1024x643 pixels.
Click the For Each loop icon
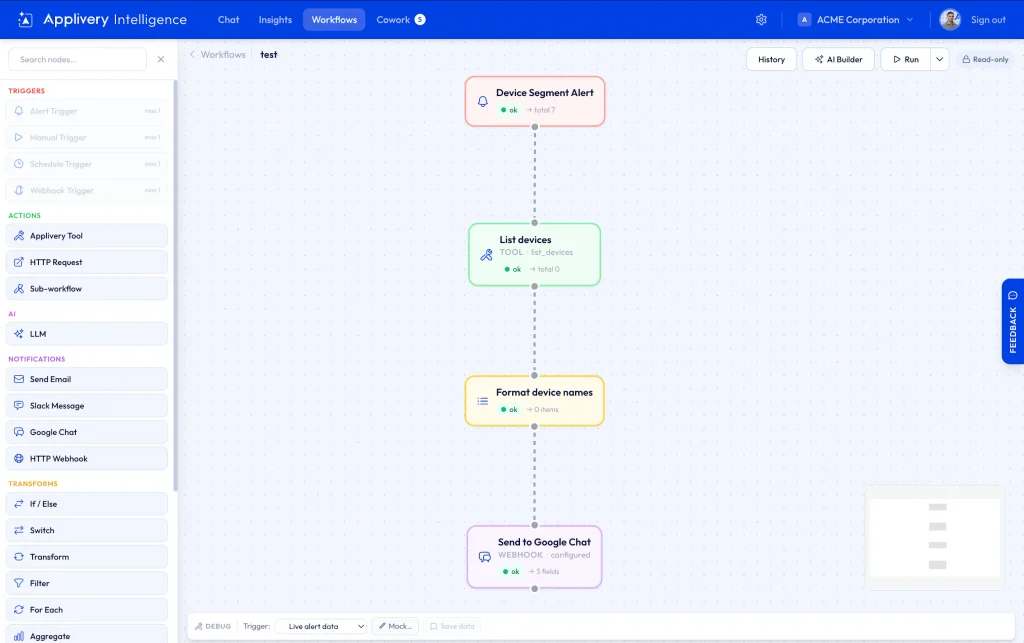coord(19,610)
